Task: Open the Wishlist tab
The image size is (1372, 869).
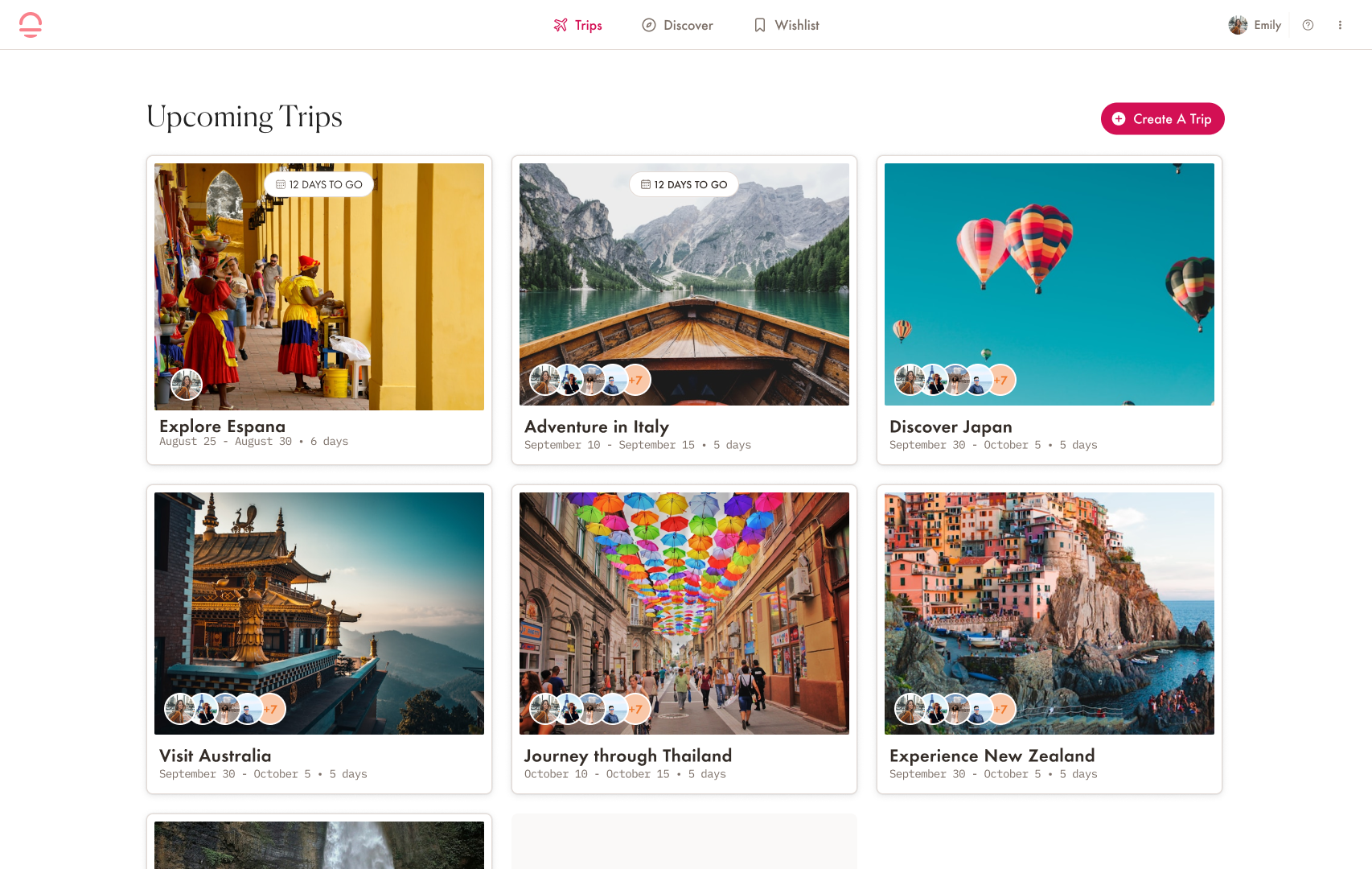Action: point(787,25)
